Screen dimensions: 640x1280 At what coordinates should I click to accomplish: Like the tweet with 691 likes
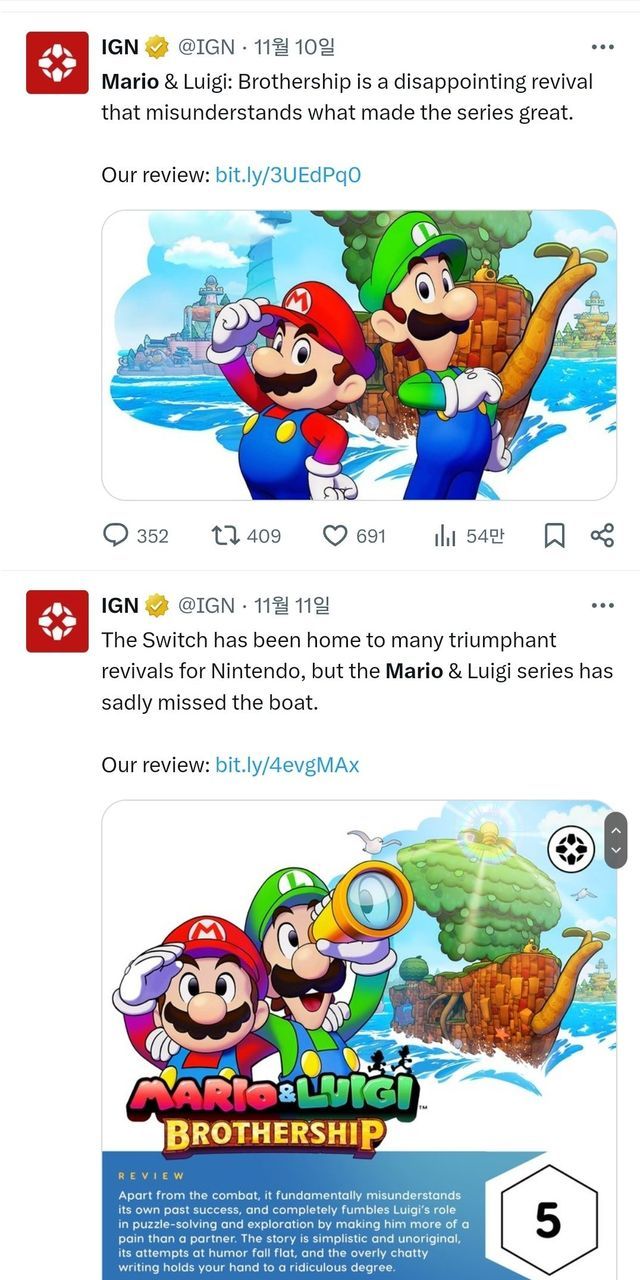335,536
